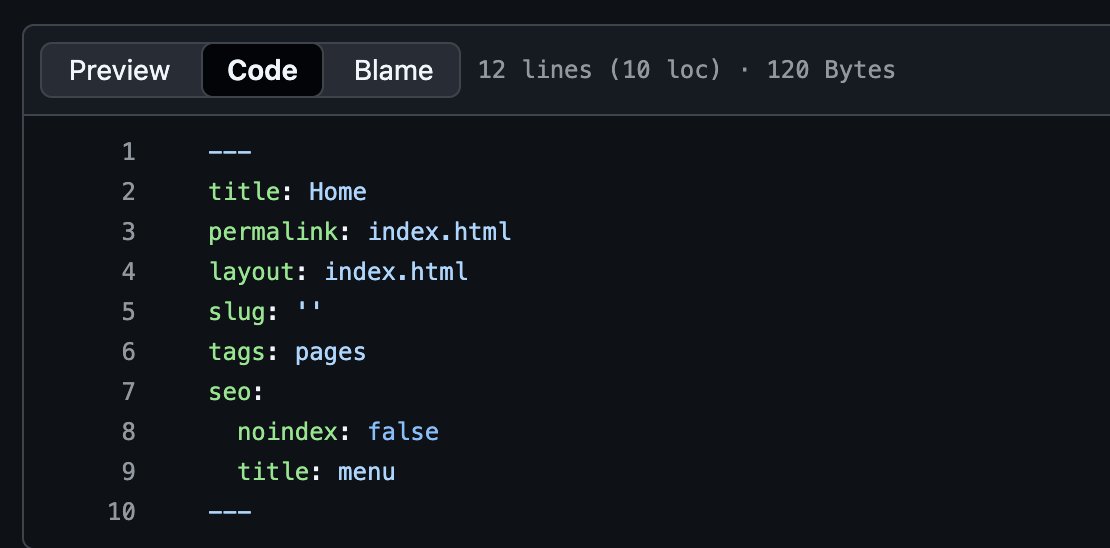Click the file info text '12 lines (10 loc) · 120 Bytes'
This screenshot has width=1110, height=548.
686,70
